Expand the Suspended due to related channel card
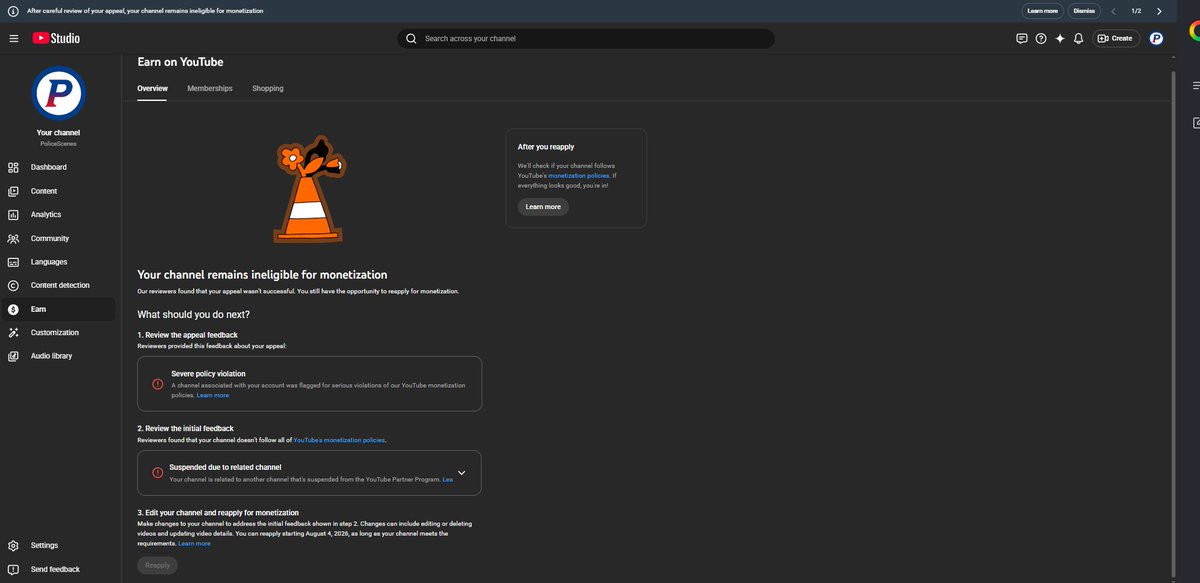This screenshot has width=1200, height=583. coord(461,473)
